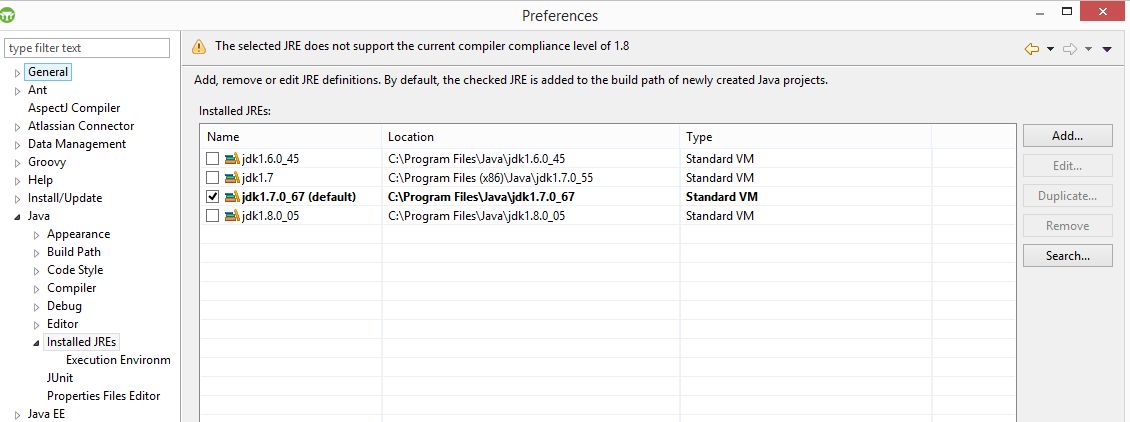Screen dimensions: 1130x422
Task: Open the preferences view menu triangle
Action: click(x=1108, y=49)
